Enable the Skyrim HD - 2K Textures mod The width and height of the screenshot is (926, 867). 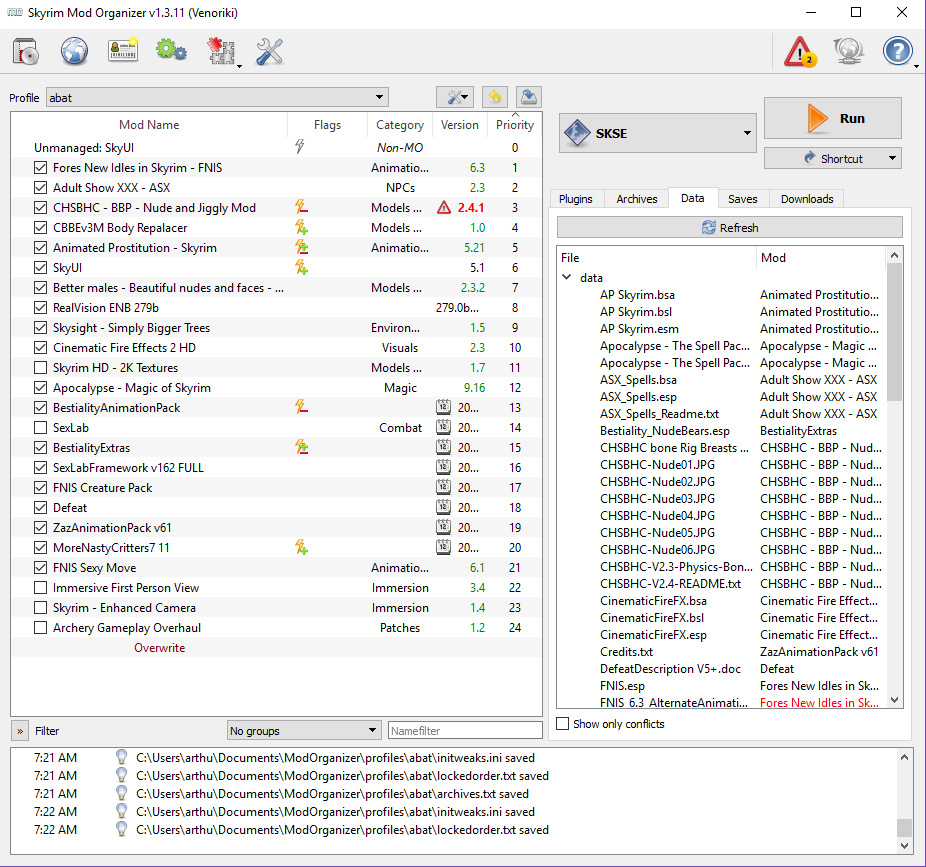pyautogui.click(x=40, y=367)
